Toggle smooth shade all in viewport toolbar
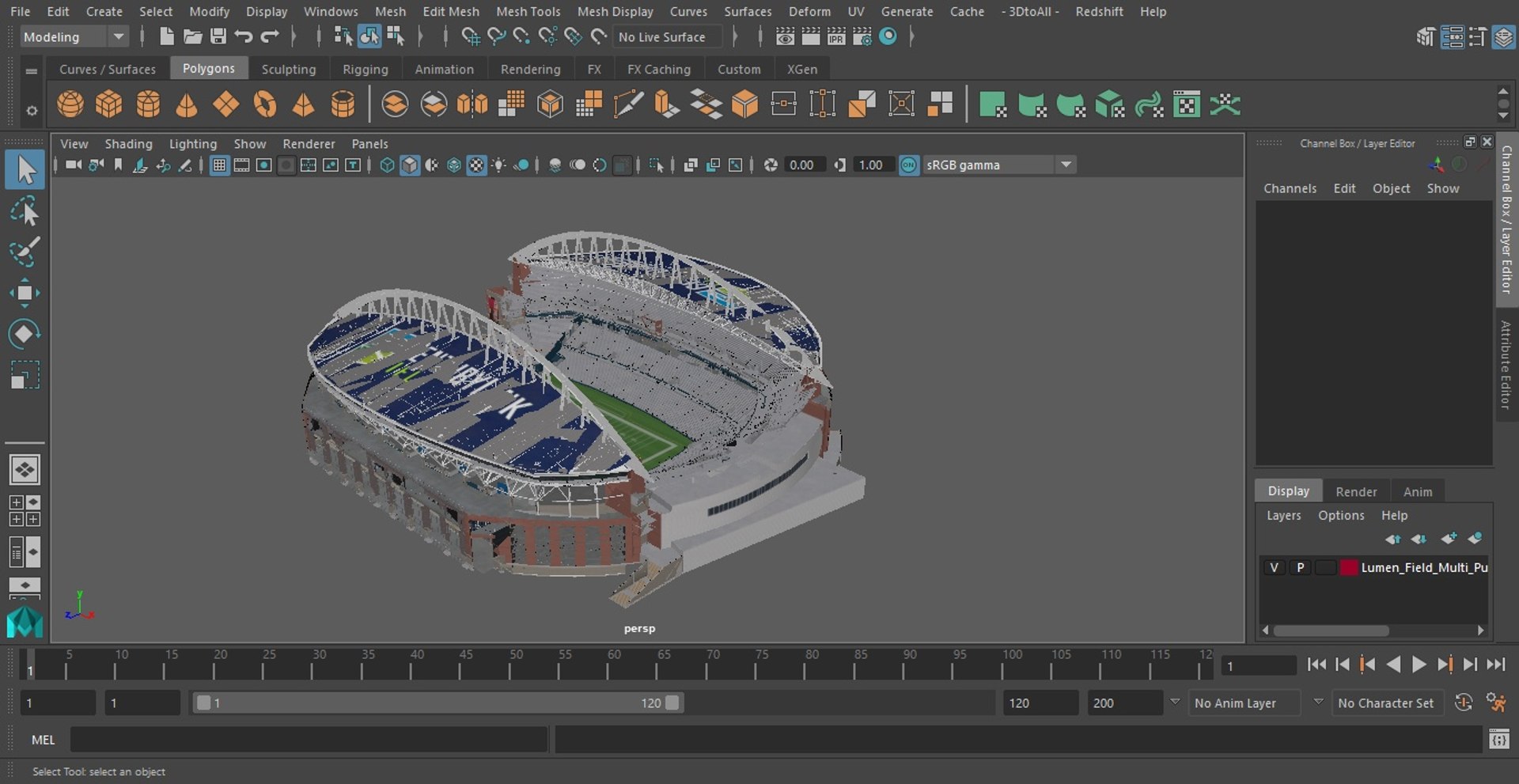Screen dimensions: 1519x784 click(410, 165)
